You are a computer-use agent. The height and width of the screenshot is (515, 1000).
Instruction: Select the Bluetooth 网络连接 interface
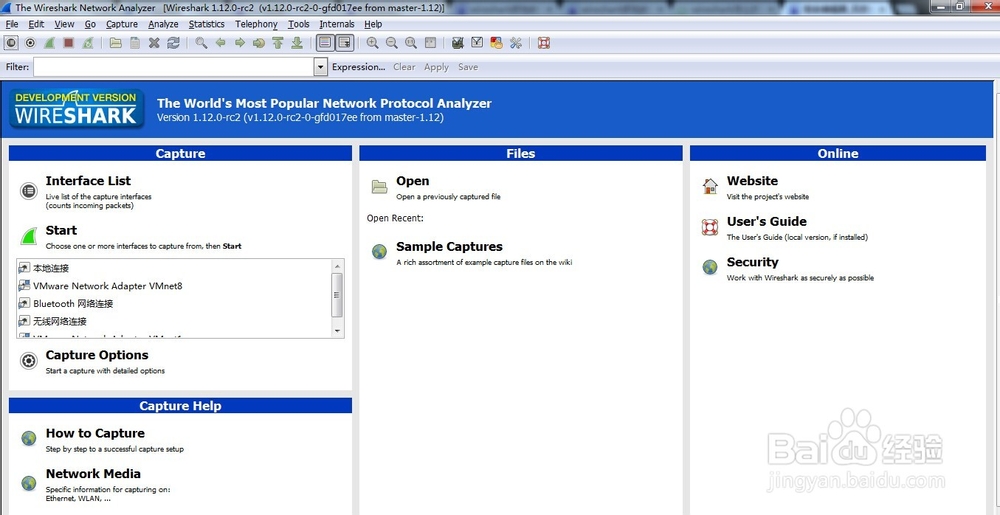[73, 303]
